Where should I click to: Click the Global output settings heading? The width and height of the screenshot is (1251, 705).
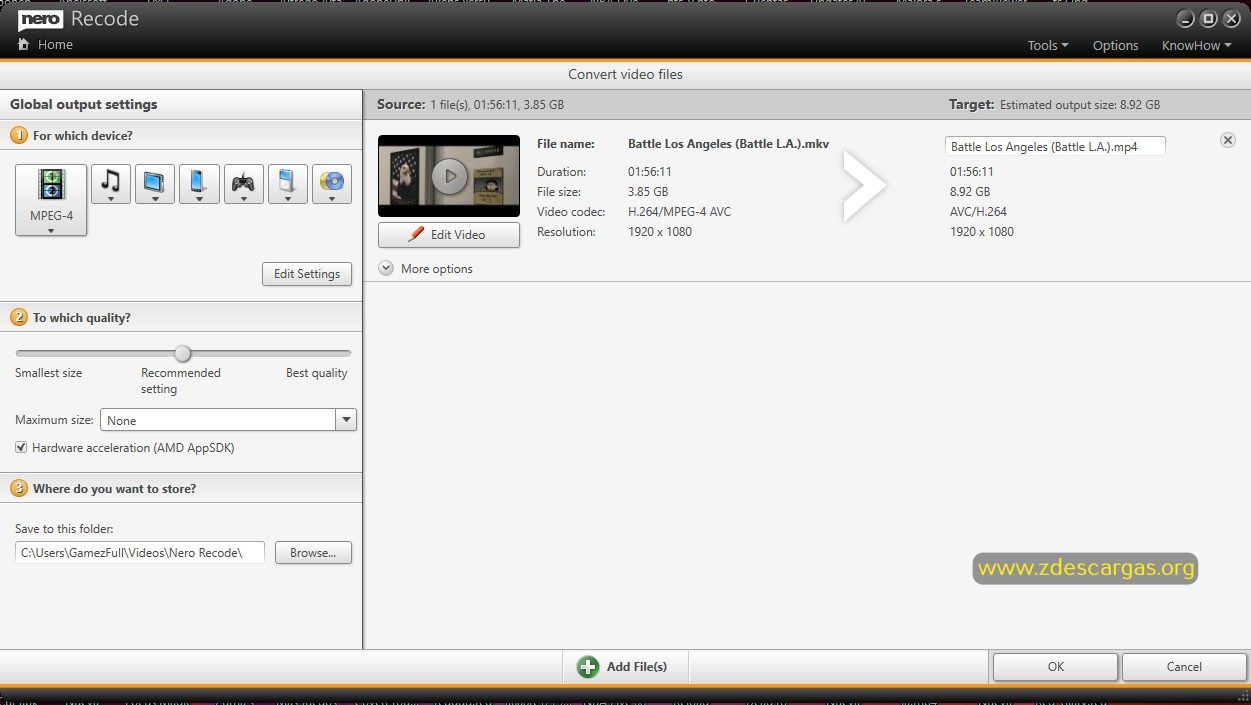84,104
